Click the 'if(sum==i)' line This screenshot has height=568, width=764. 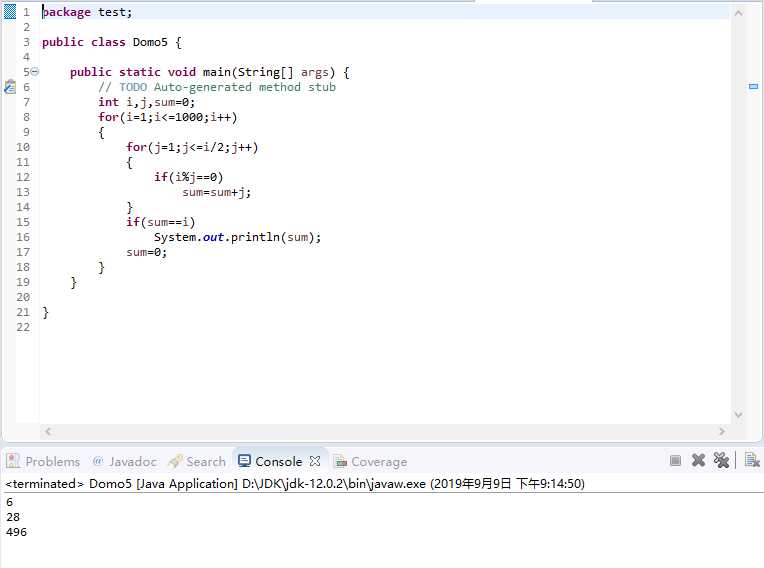(160, 222)
